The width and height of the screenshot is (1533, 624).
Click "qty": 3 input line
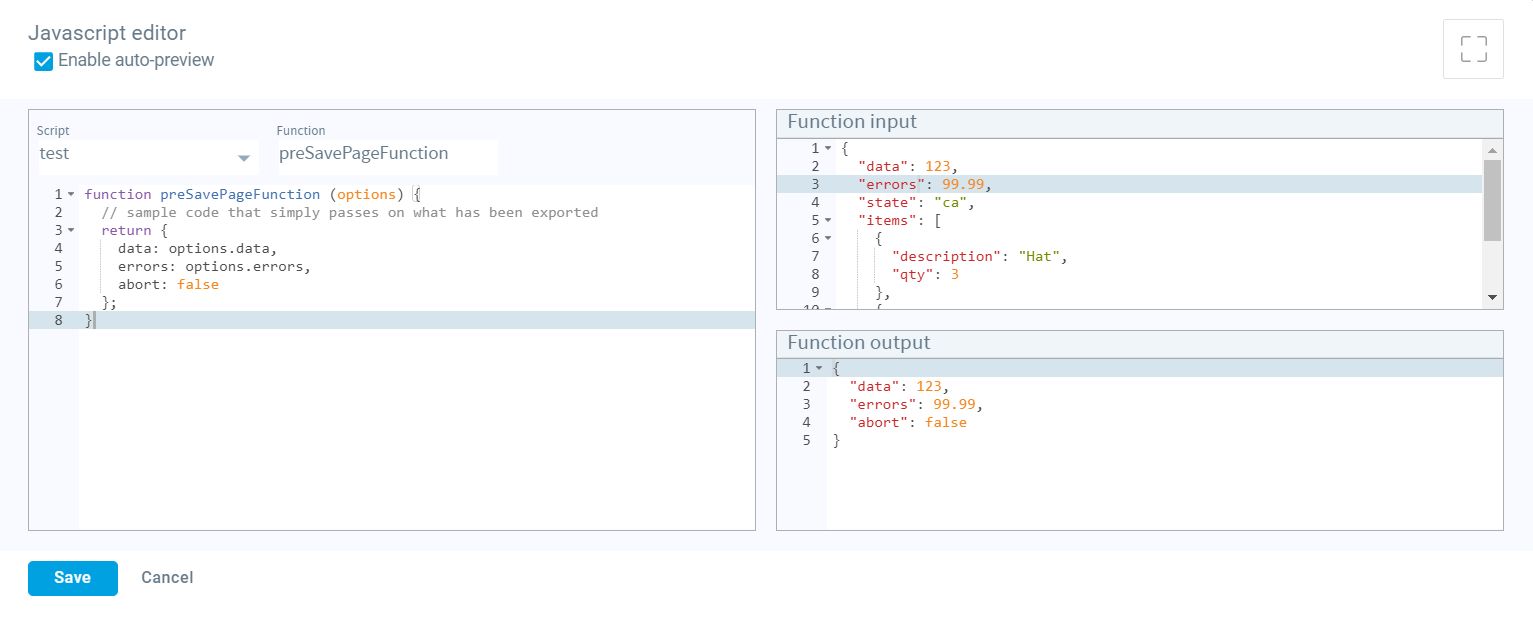pos(925,274)
